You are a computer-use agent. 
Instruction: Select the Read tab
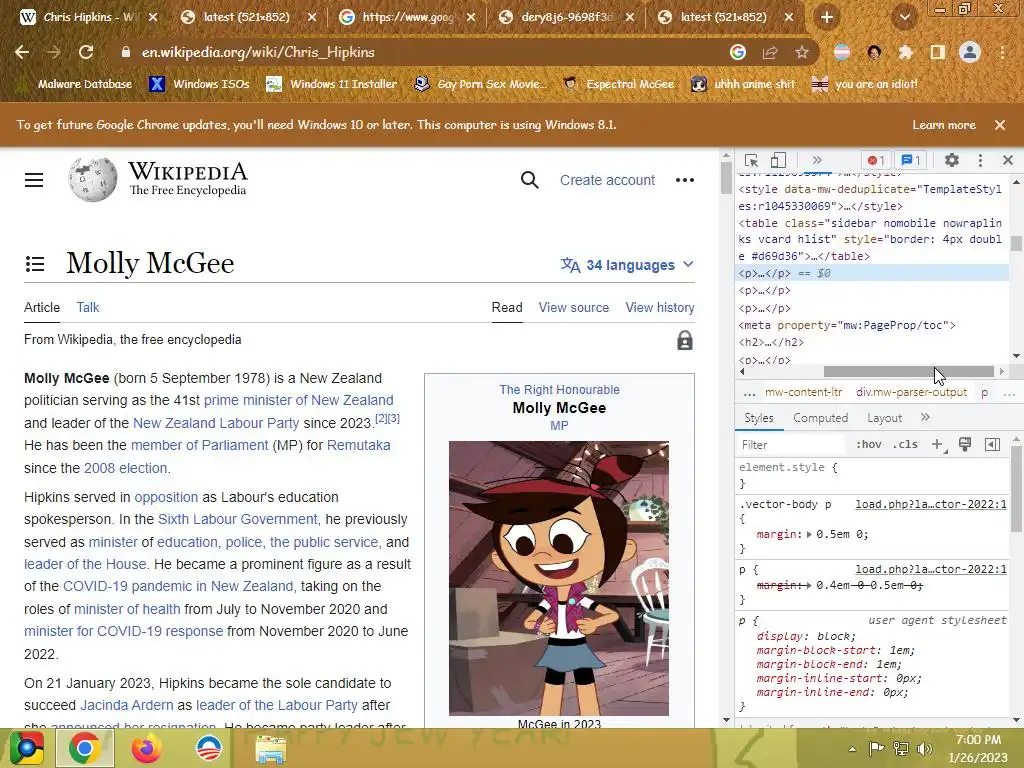(x=507, y=308)
